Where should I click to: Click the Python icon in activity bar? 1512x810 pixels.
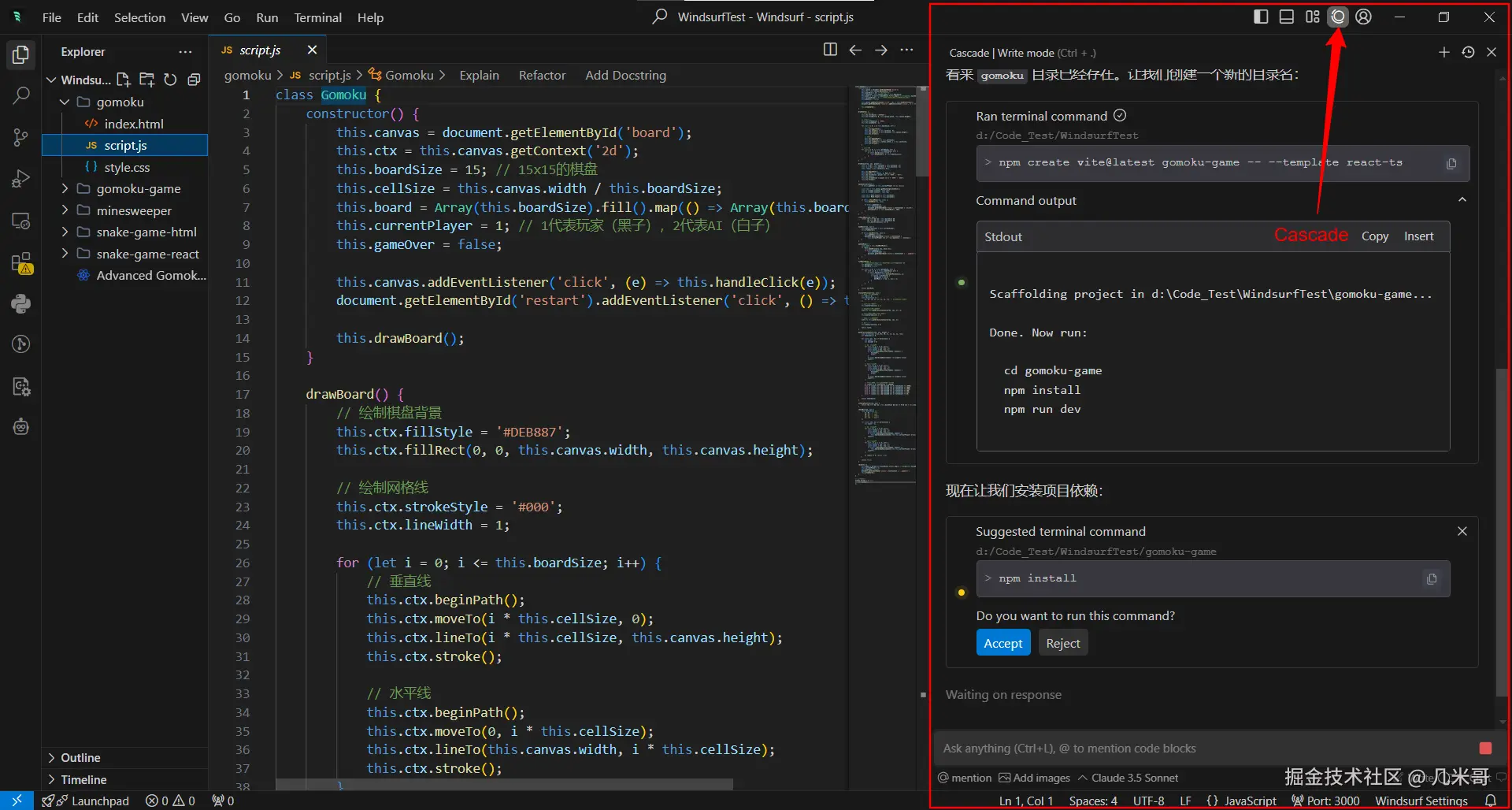[x=21, y=304]
